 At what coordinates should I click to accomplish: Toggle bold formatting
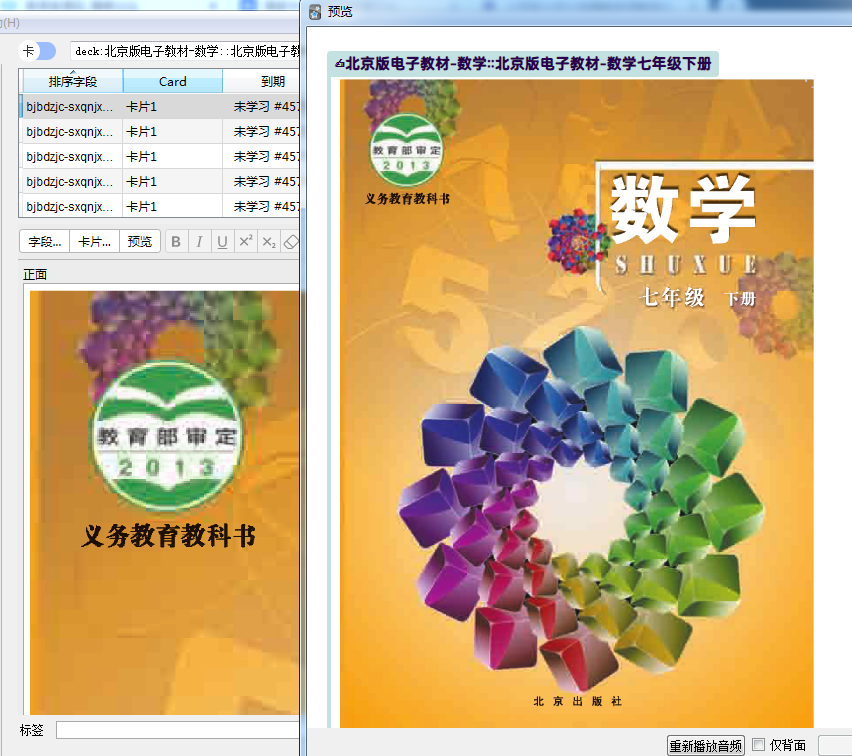(x=176, y=241)
